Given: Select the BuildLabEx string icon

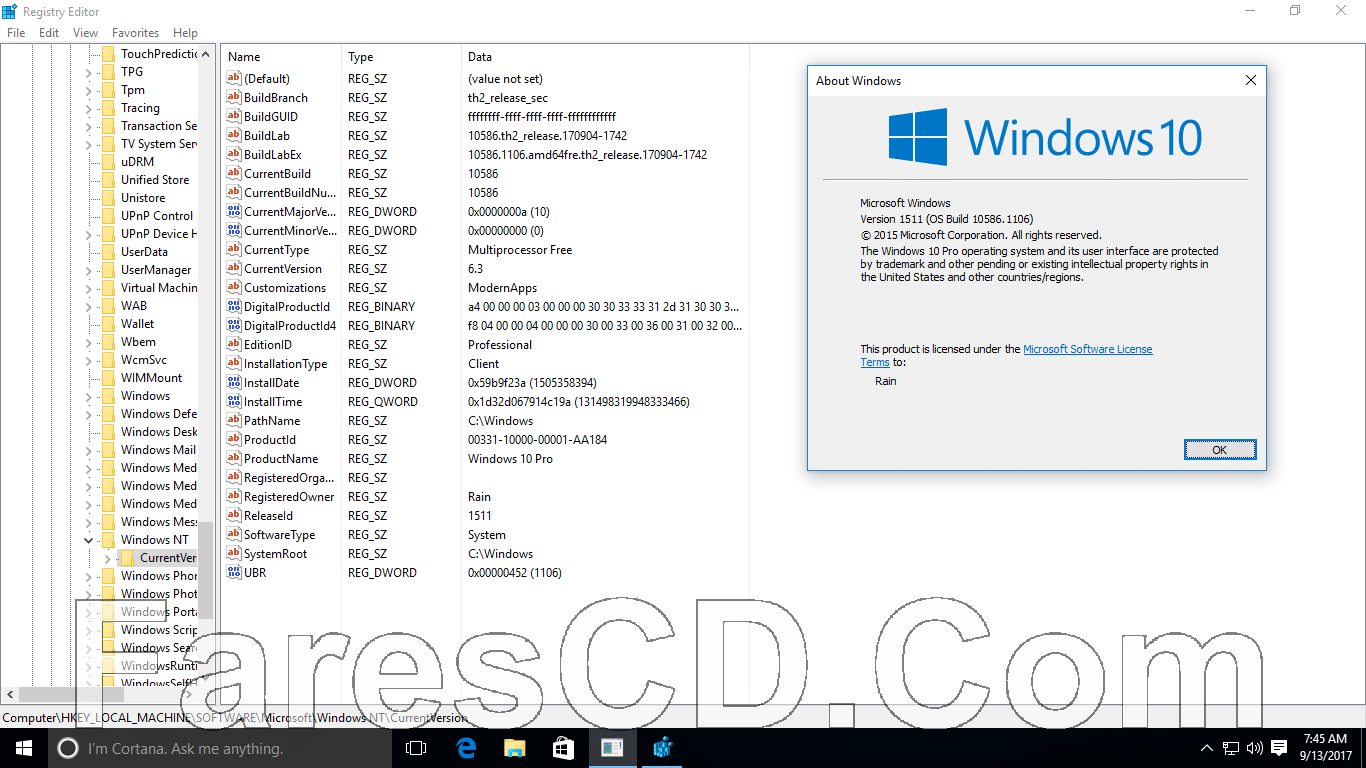Looking at the screenshot, I should click(234, 155).
